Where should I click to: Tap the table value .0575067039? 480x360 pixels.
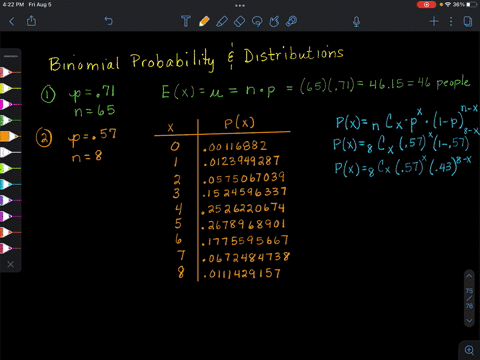pyautogui.click(x=244, y=178)
